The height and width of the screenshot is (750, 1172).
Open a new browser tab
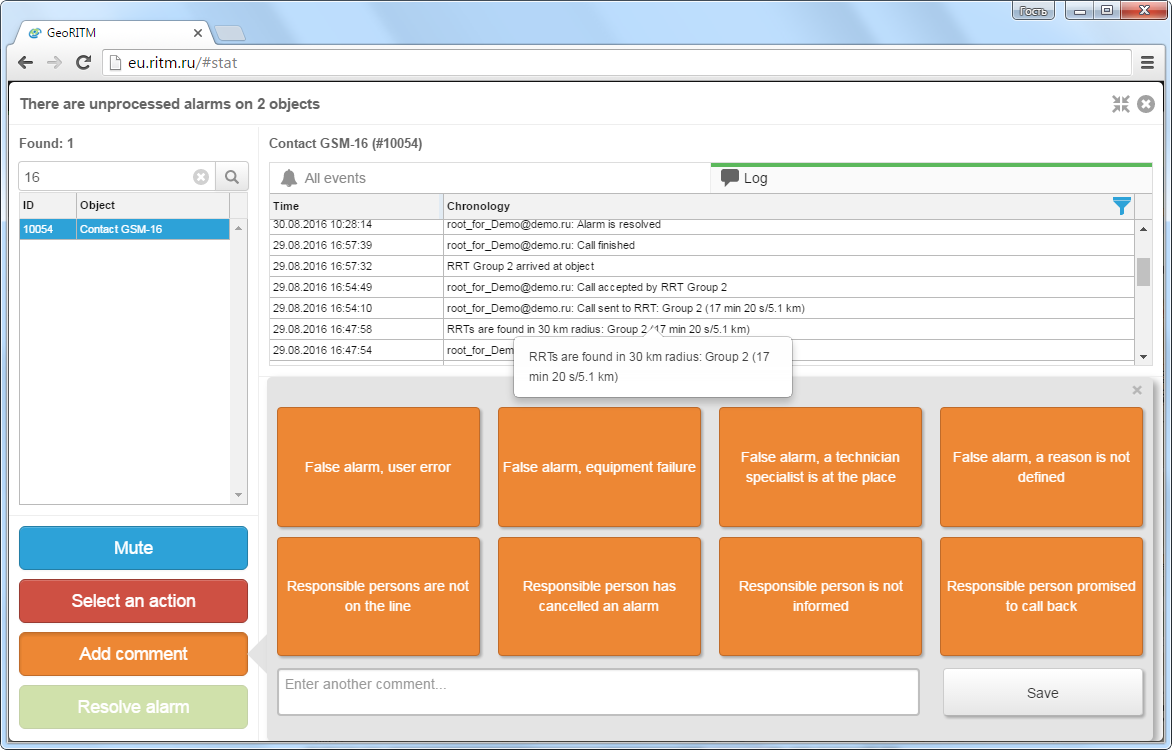coord(229,33)
